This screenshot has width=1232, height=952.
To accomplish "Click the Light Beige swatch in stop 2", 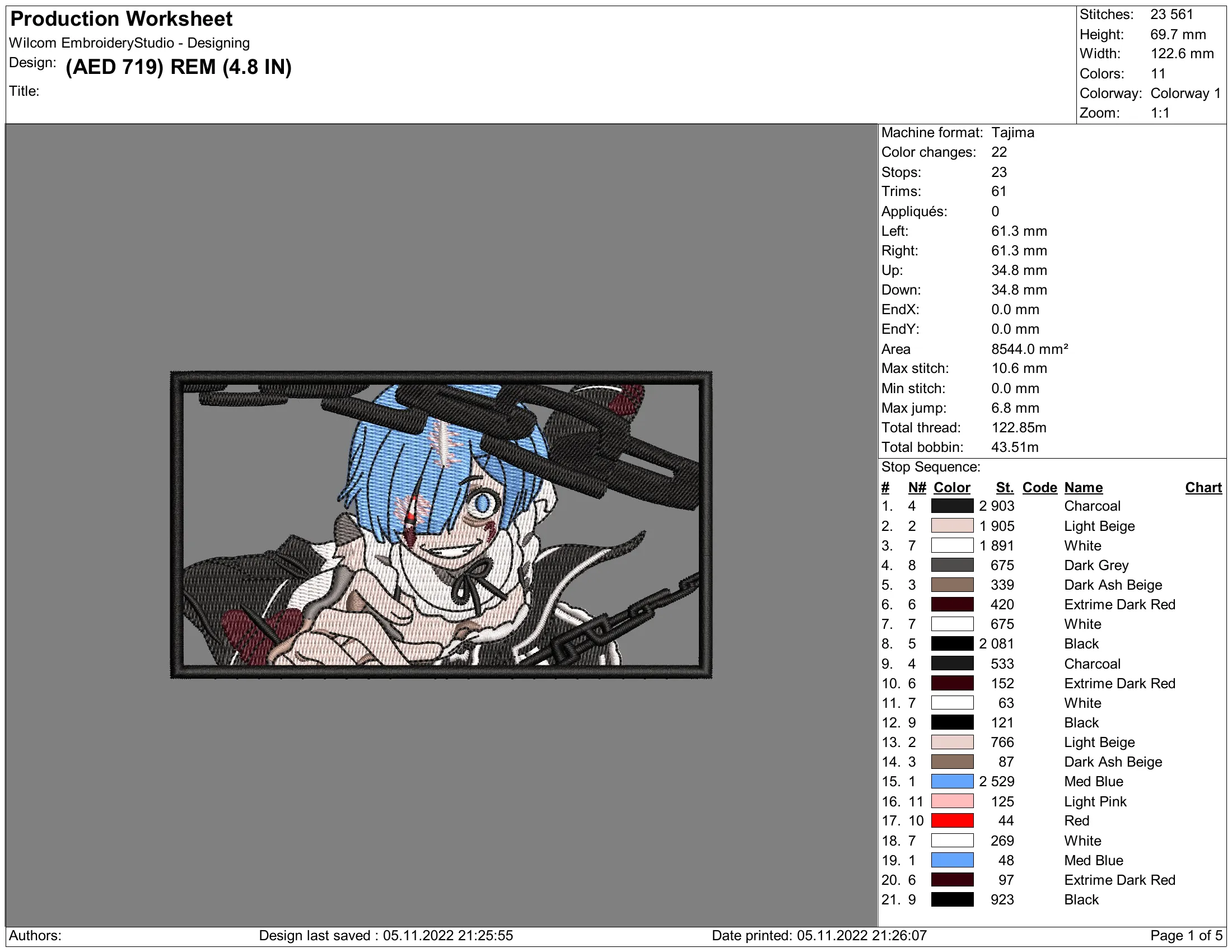I will coord(952,526).
